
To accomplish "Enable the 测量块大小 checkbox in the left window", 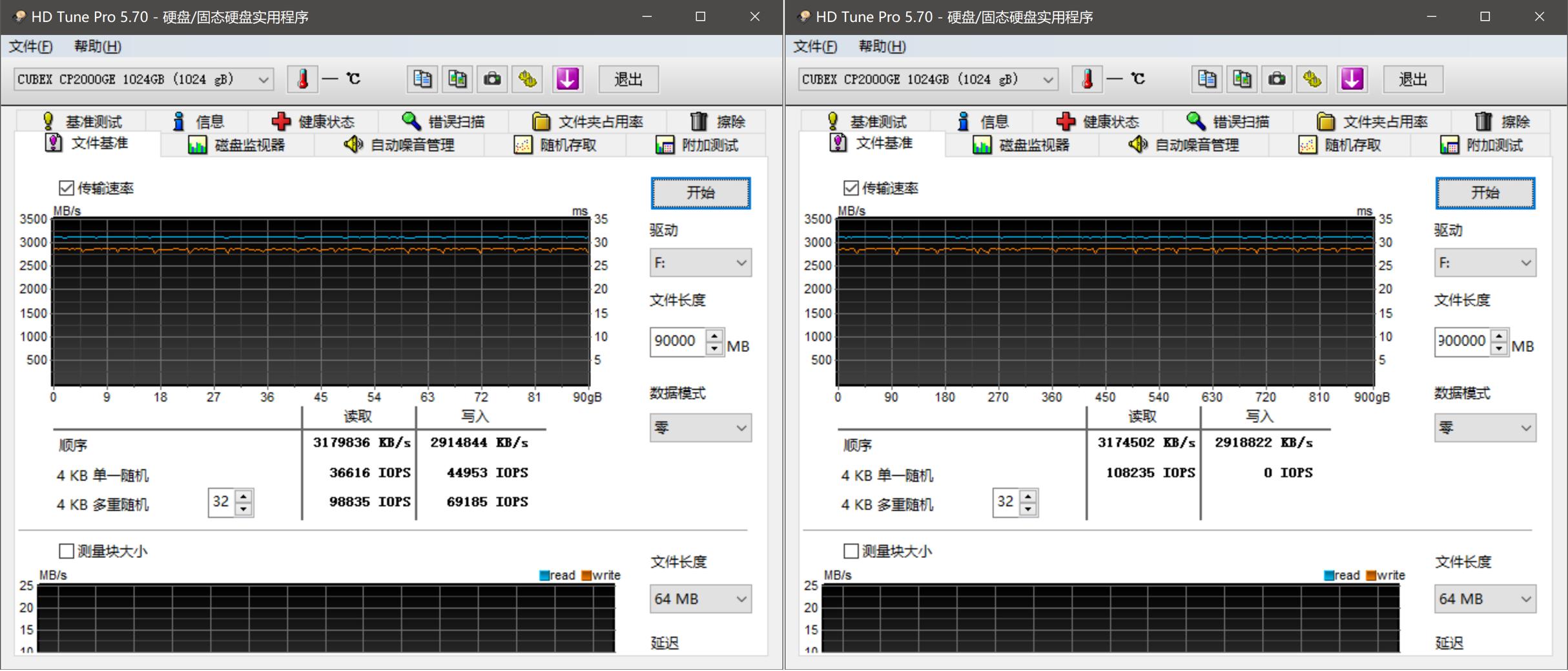I will coord(67,551).
